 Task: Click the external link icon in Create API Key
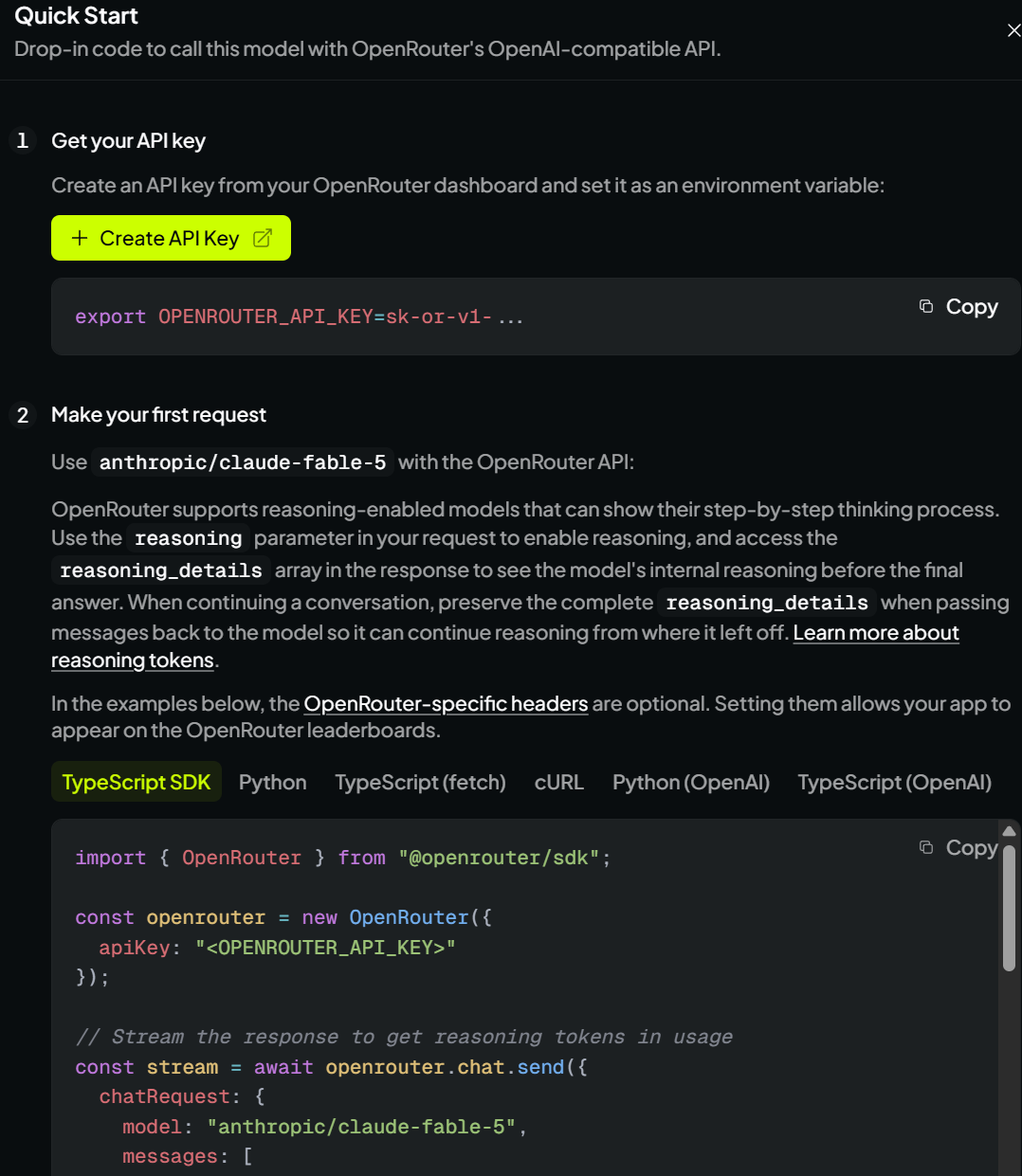tap(263, 238)
